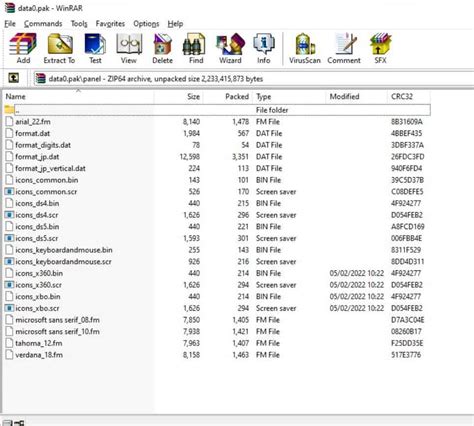This screenshot has height=426, width=474.
Task: Select icons_keyboardandmouse.bin file
Action: click(x=64, y=250)
